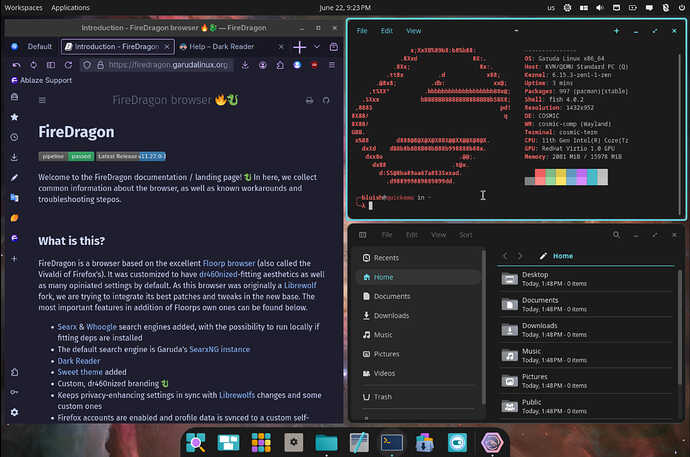Launch the app library grid from dock
The height and width of the screenshot is (457, 690).
click(x=261, y=442)
